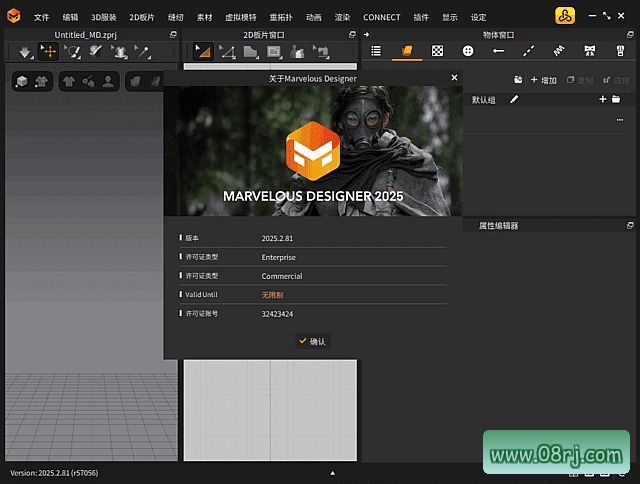This screenshot has width=640, height=484.
Task: Choose the lasso Select Mesh tool
Action: pos(73,52)
